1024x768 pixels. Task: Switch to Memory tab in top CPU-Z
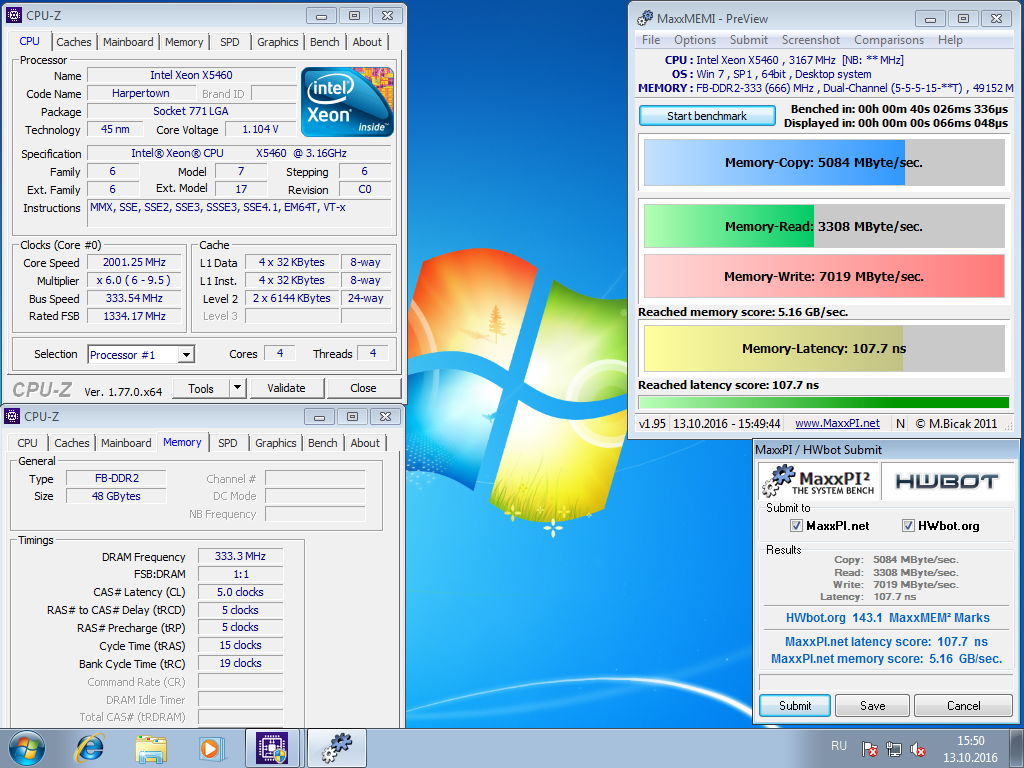click(x=184, y=42)
